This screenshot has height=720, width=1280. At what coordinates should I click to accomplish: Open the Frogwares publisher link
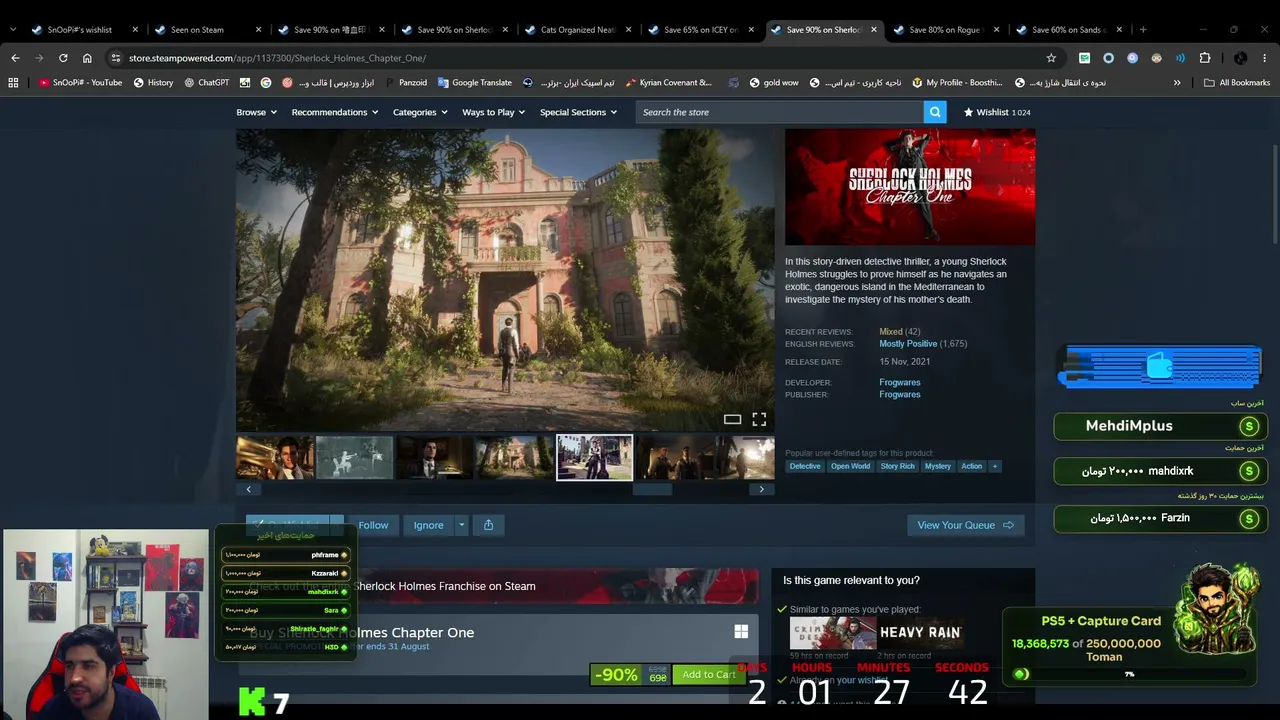click(x=900, y=395)
